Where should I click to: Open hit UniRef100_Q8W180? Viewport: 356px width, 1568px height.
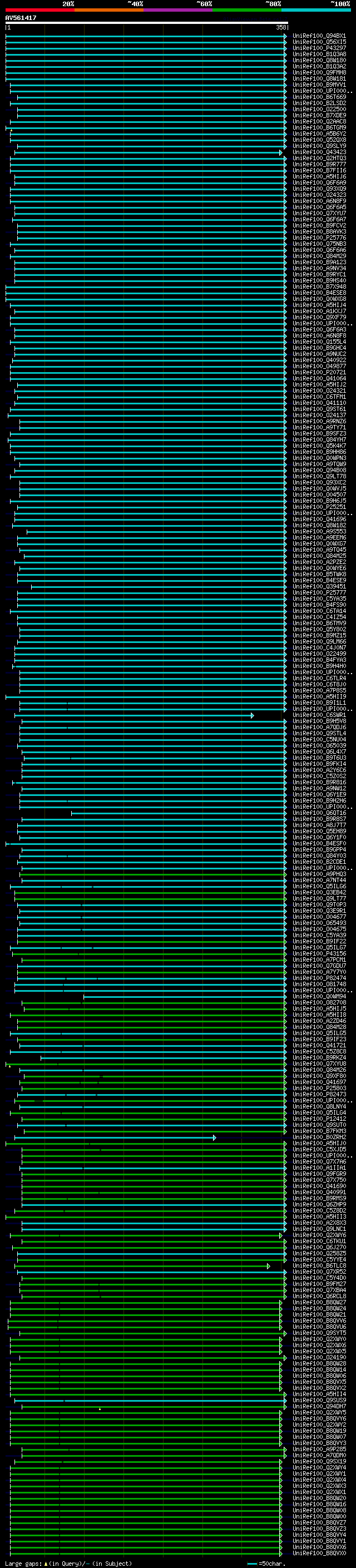[319, 60]
